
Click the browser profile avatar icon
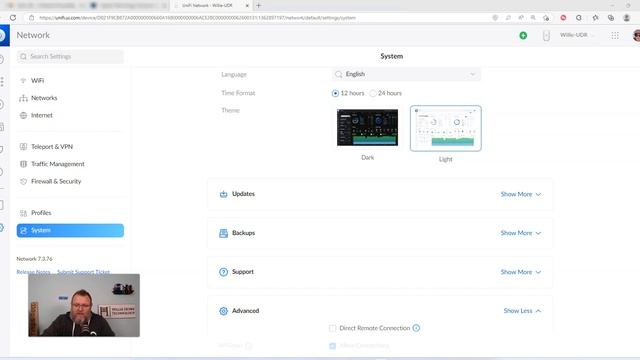pyautogui.click(x=627, y=18)
